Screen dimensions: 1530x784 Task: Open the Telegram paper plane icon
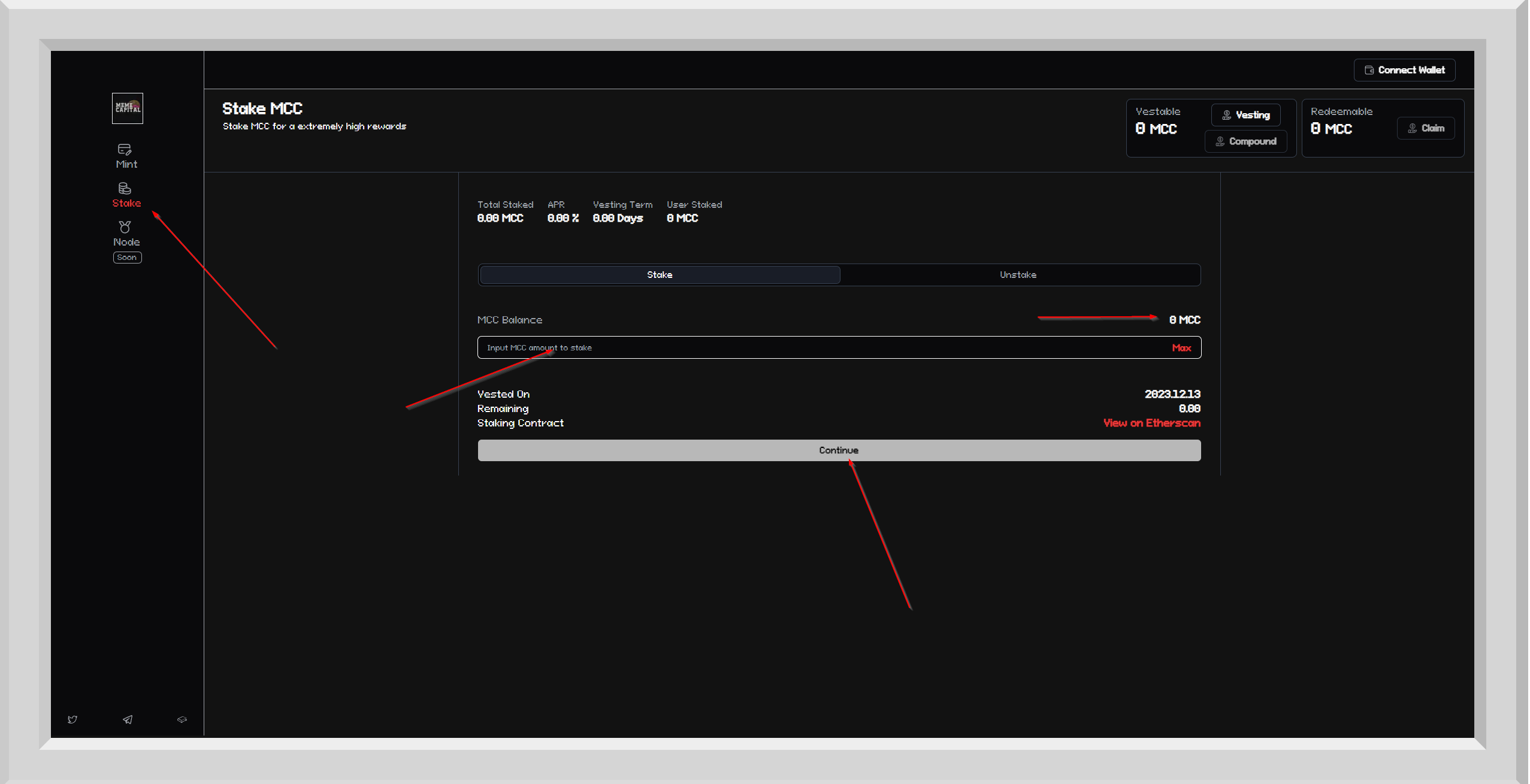click(x=128, y=719)
